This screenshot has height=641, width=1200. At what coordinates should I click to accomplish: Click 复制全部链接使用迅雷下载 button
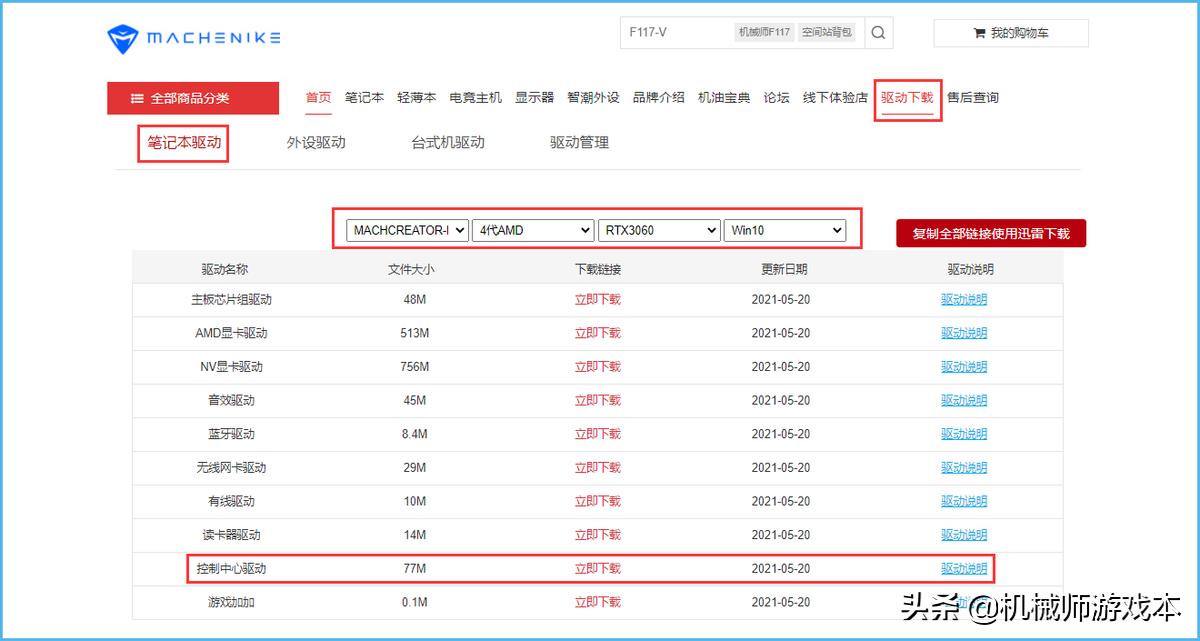[x=991, y=231]
